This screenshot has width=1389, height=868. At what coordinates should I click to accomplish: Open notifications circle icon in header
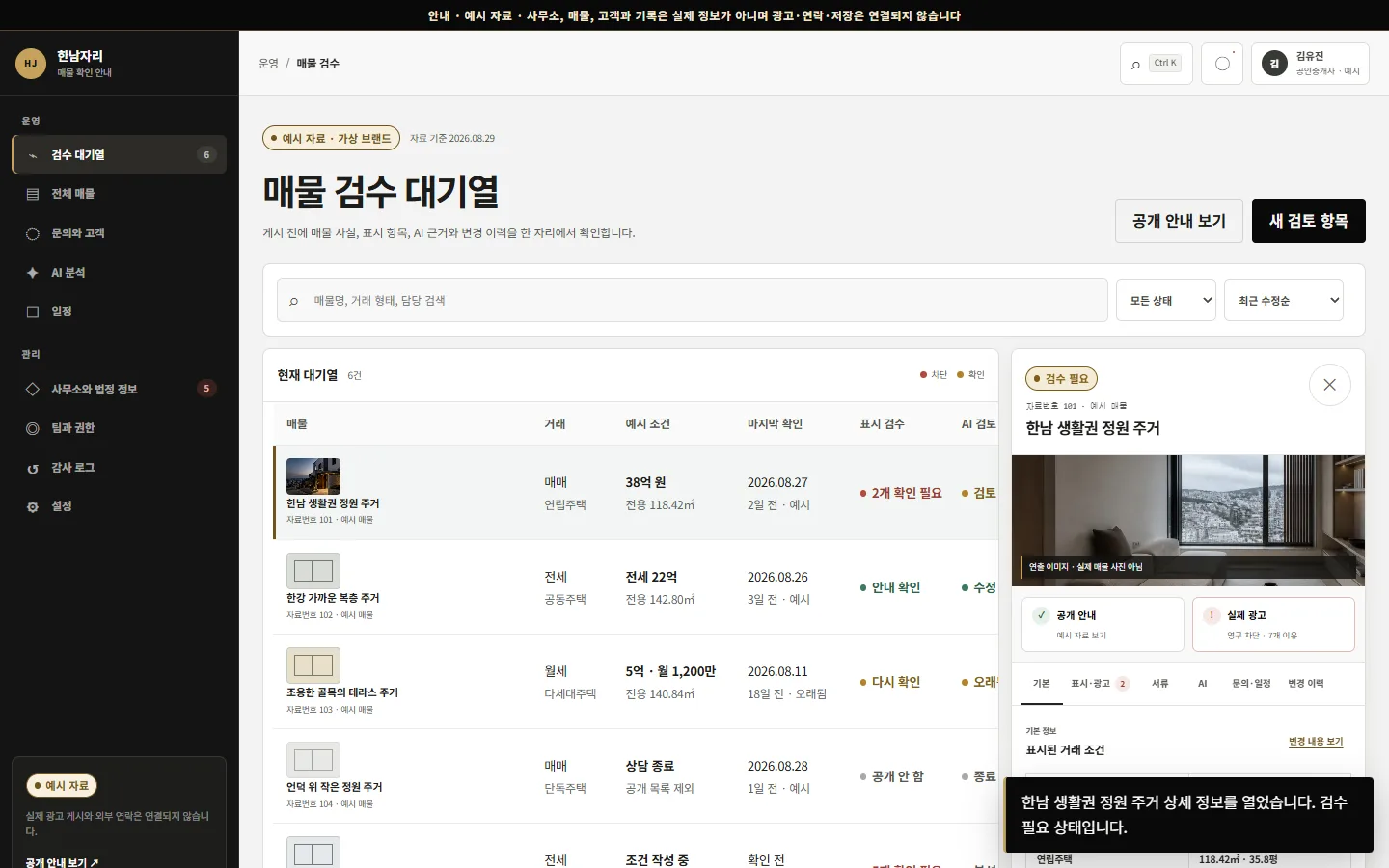1222,64
